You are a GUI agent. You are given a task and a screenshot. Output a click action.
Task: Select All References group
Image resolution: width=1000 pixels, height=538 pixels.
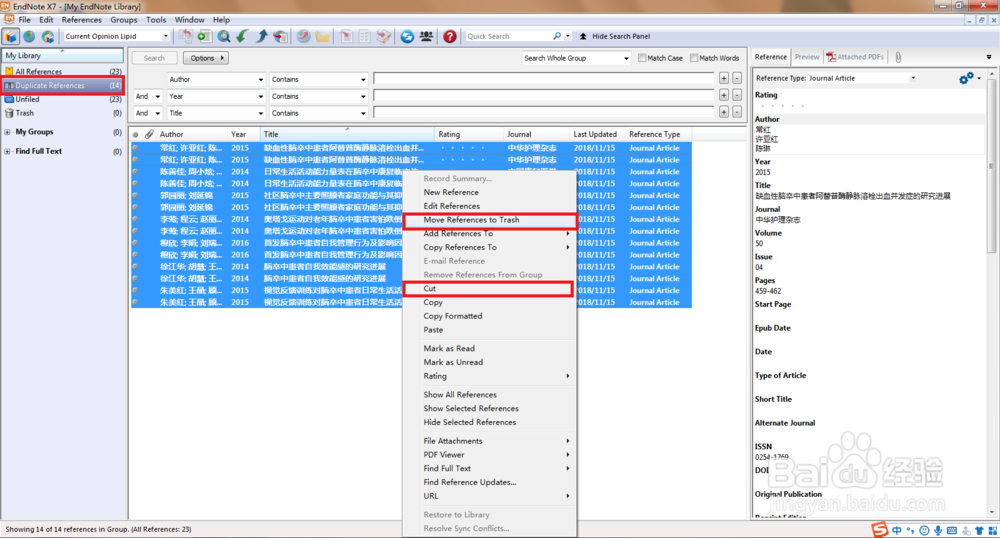tap(62, 71)
